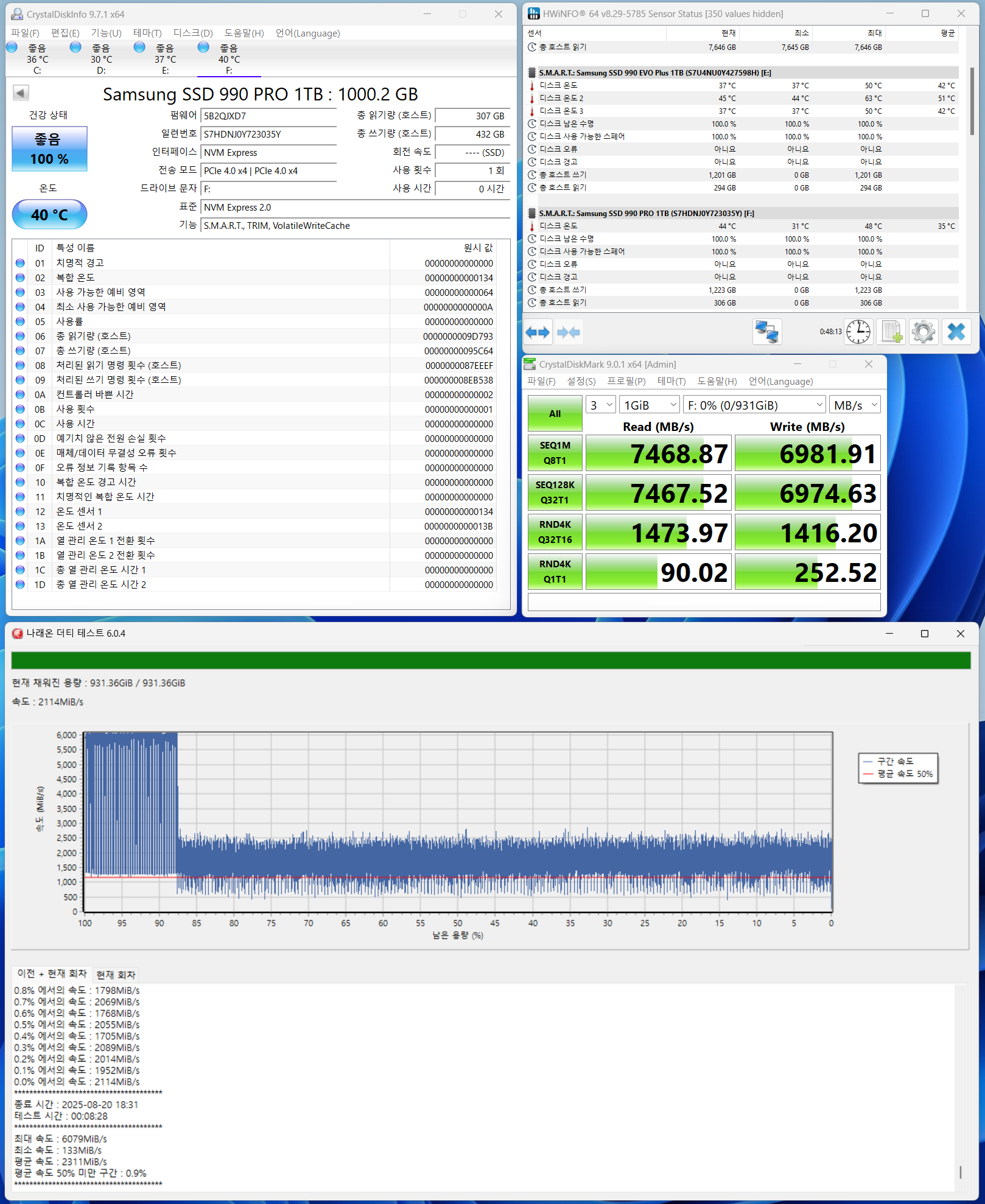Select drive E: status icon at 37 °C
The height and width of the screenshot is (1204, 985).
[140, 47]
